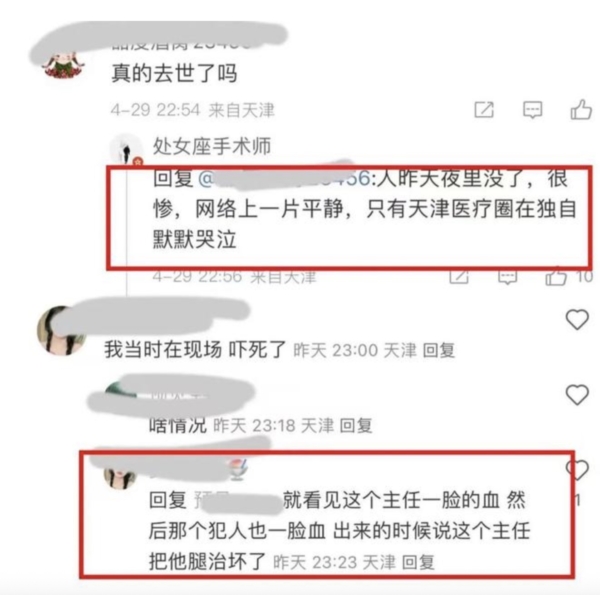Open replies on the 真的去世了吗 comment

tap(532, 110)
